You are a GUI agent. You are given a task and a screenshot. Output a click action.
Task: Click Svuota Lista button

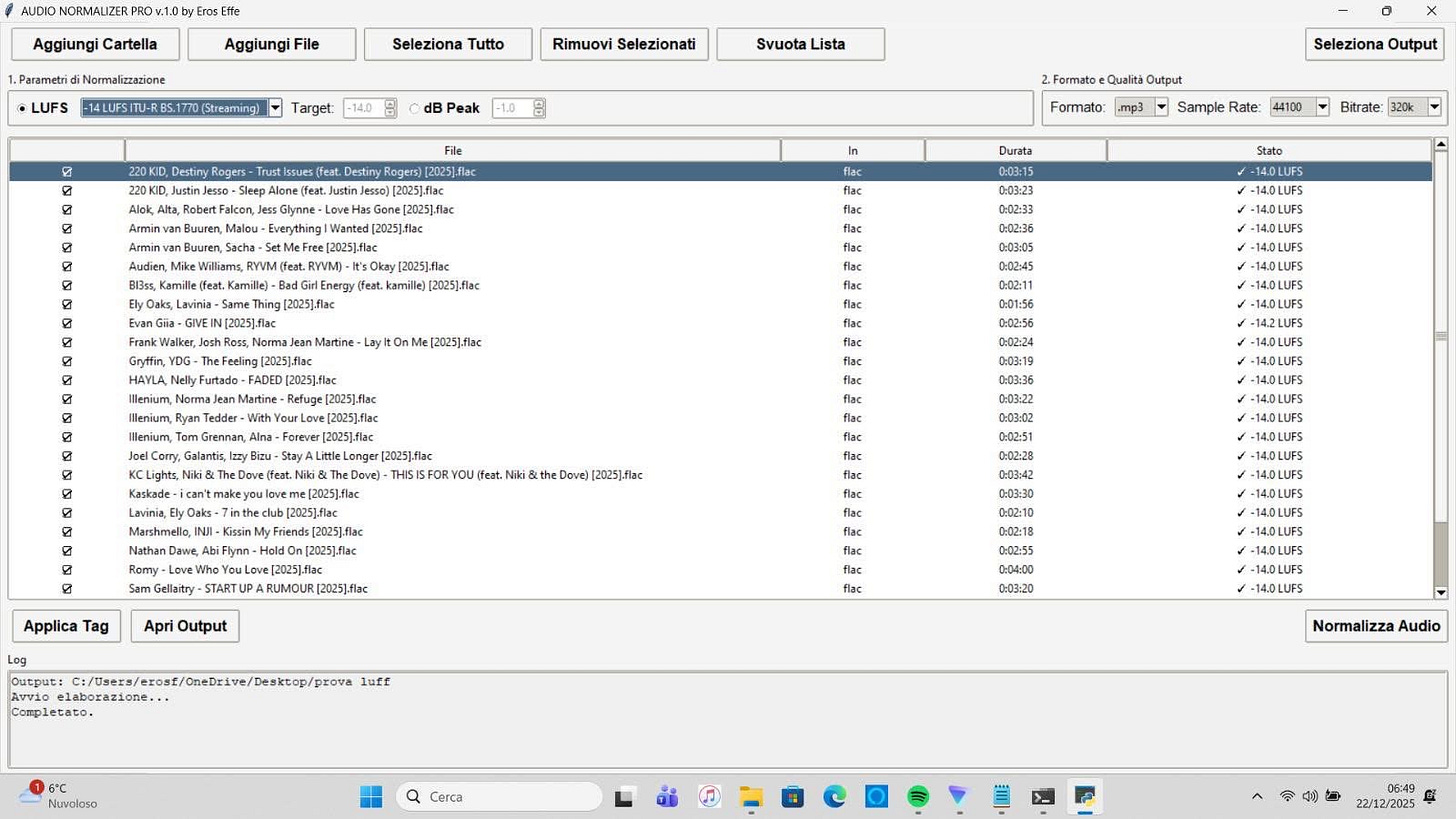[x=800, y=44]
